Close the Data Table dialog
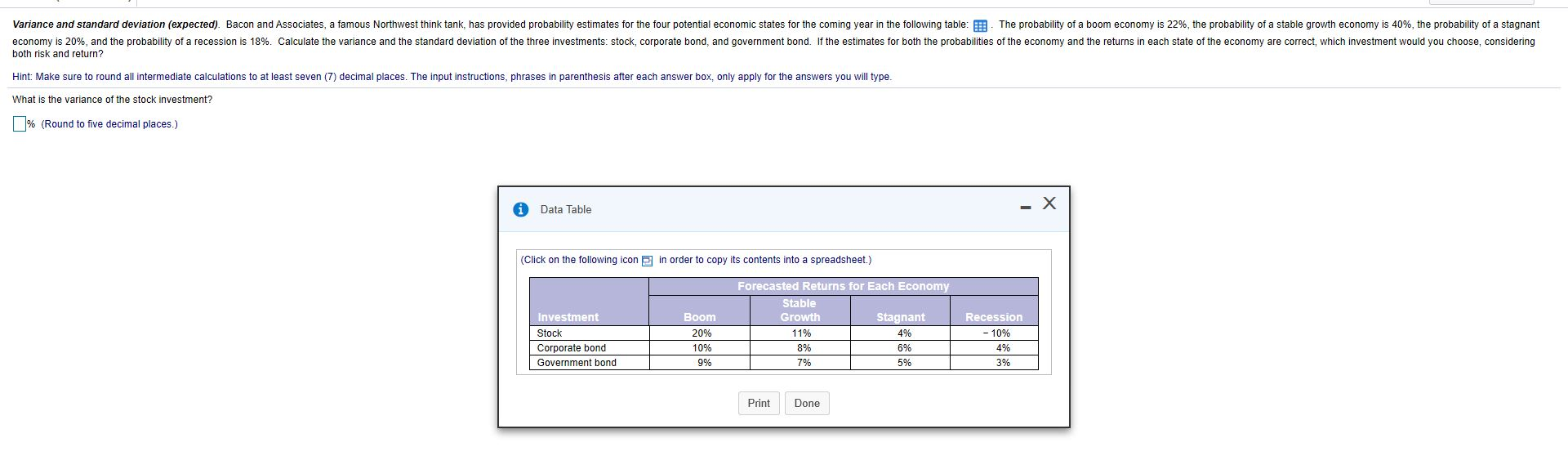The width and height of the screenshot is (1568, 456). point(1049,203)
